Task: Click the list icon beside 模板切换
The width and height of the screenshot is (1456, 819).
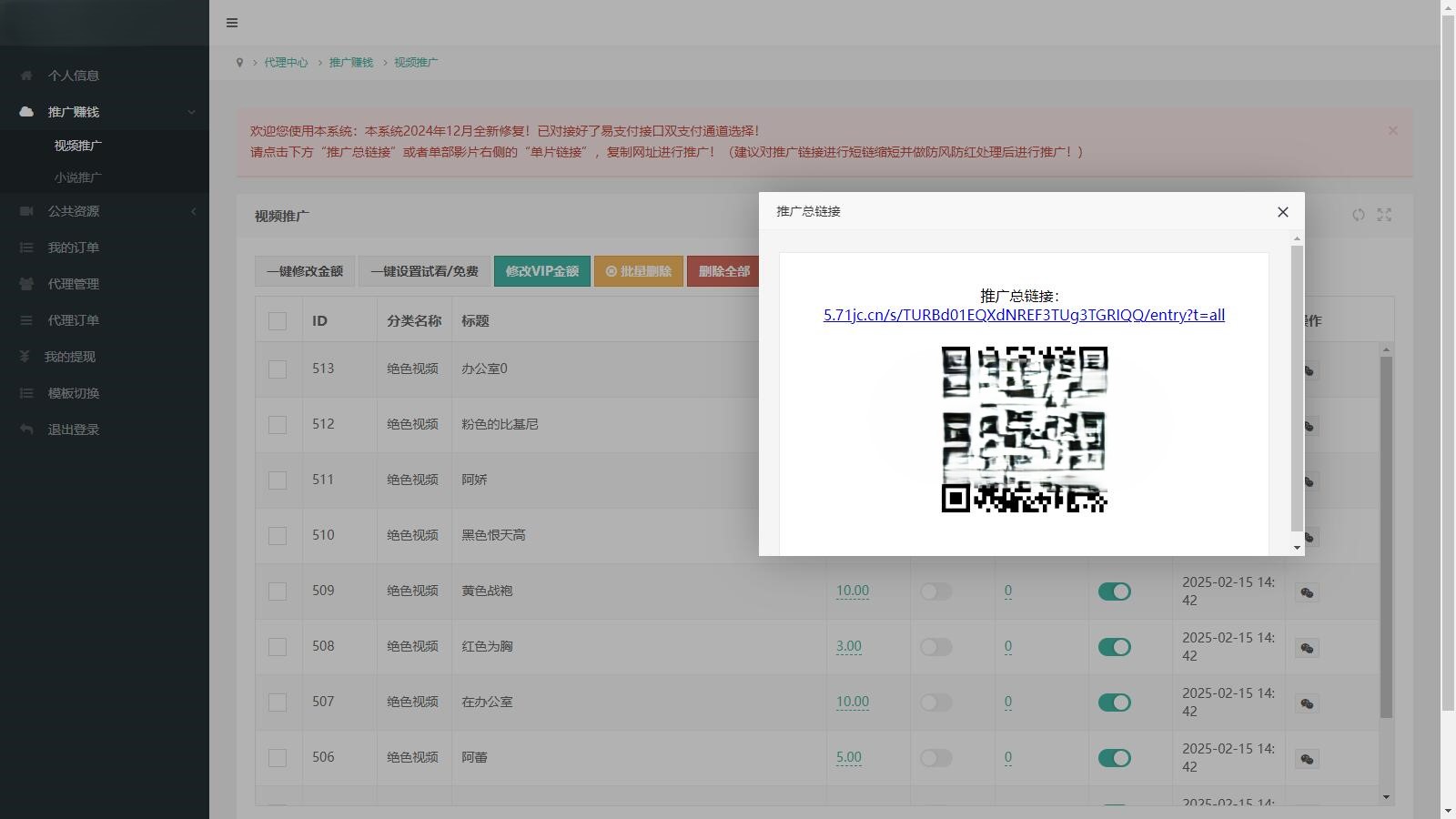Action: pos(26,393)
